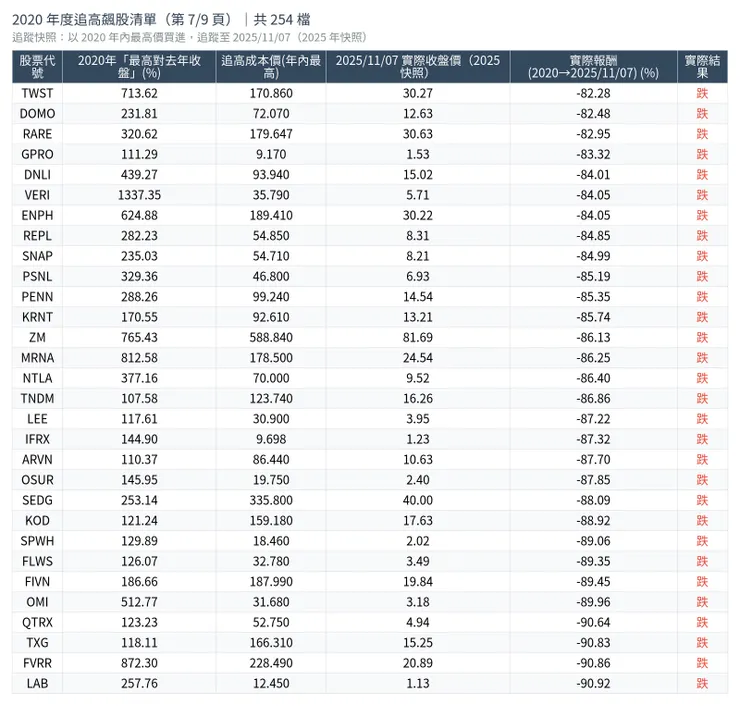This screenshot has height=706, width=740.
Task: Click the 2025/11/07 實際收盤價 column header
Action: pos(418,67)
